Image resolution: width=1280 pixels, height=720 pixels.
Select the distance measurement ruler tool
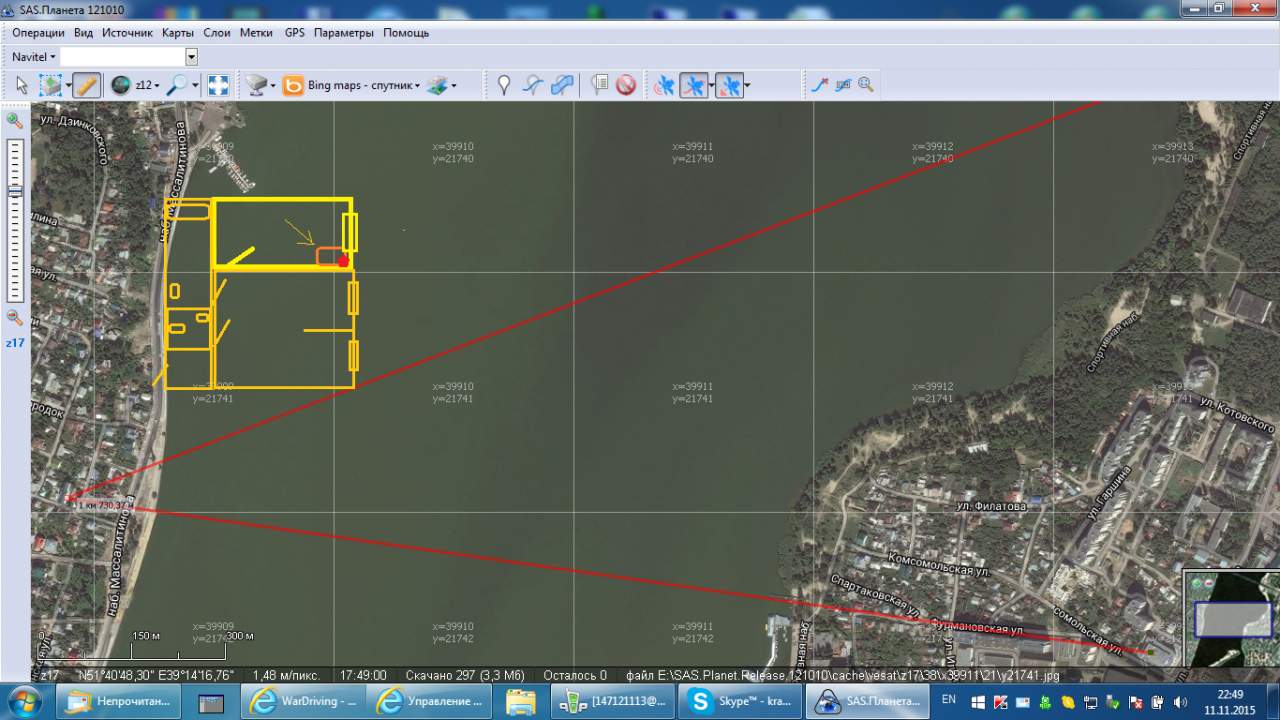pyautogui.click(x=86, y=85)
